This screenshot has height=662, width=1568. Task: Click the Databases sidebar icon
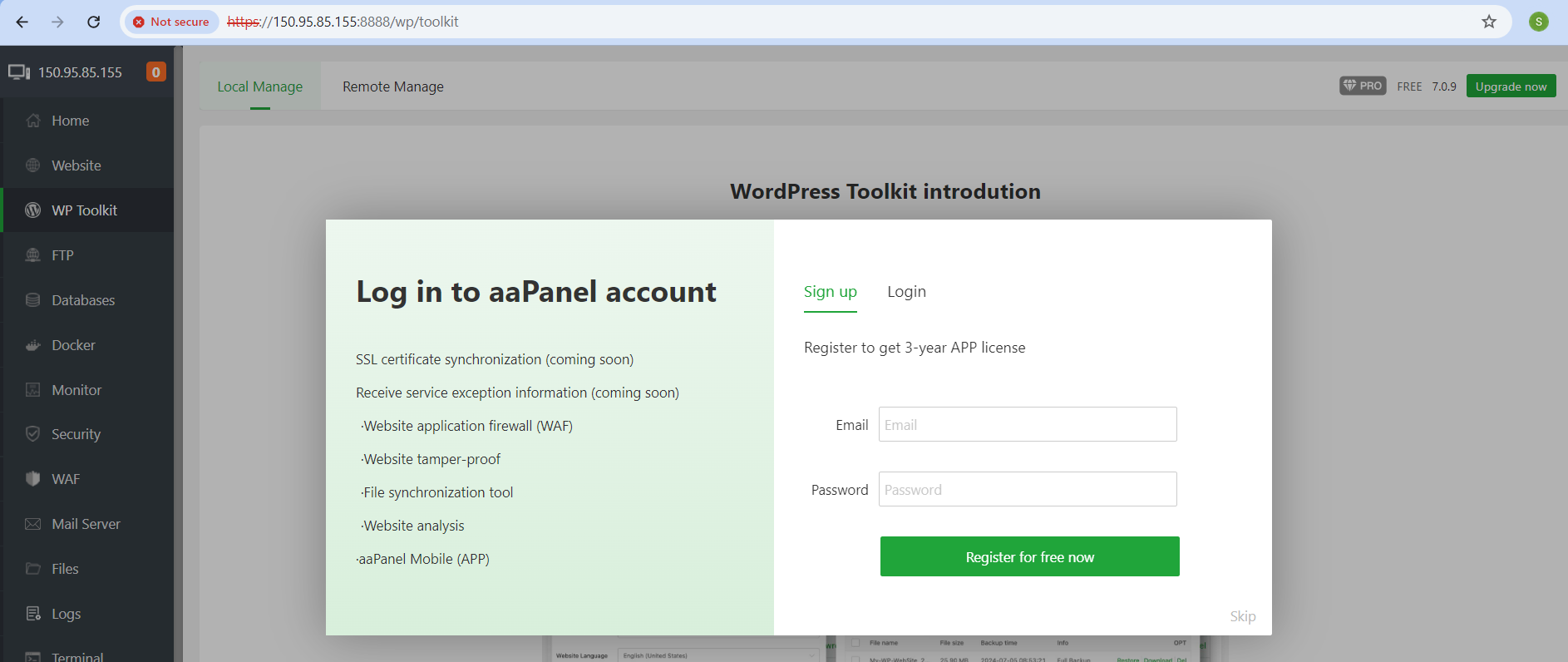33,300
